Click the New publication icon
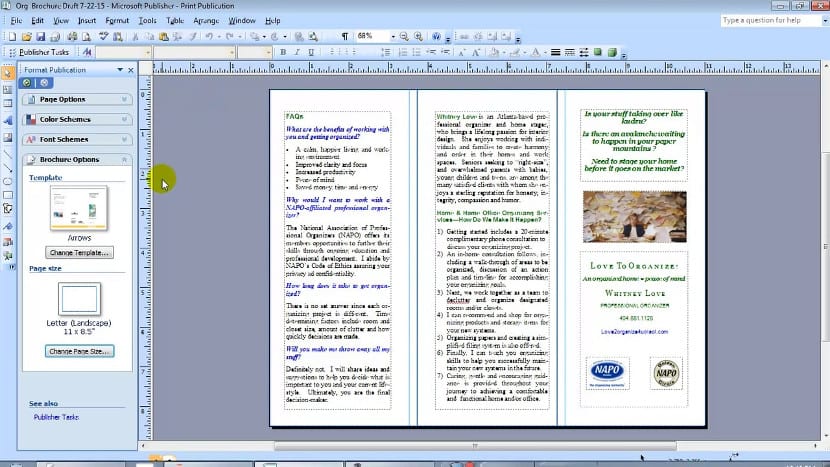This screenshot has height=467, width=830. (x=12, y=37)
